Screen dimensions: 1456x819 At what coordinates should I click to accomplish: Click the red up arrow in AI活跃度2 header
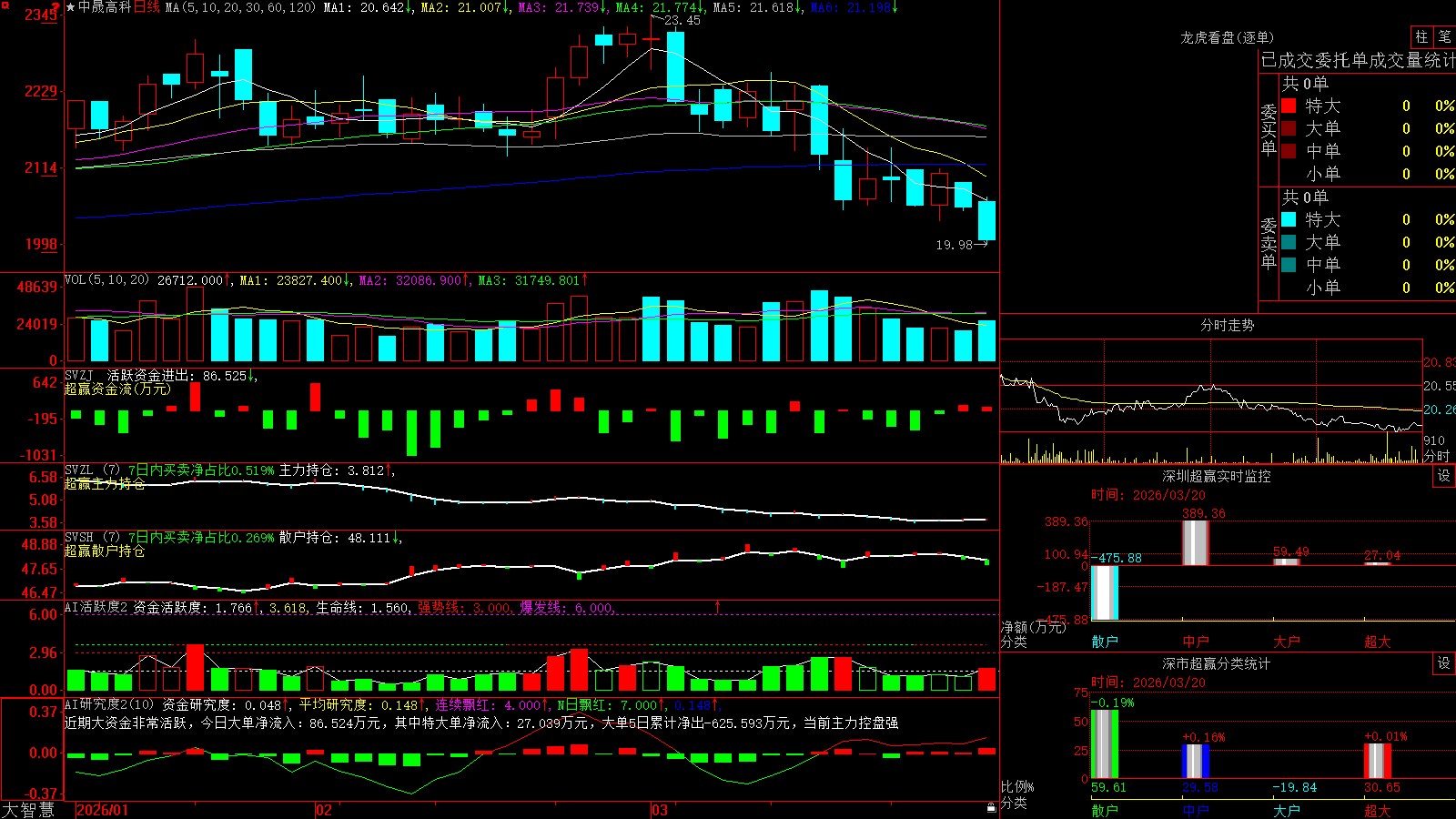click(x=718, y=606)
